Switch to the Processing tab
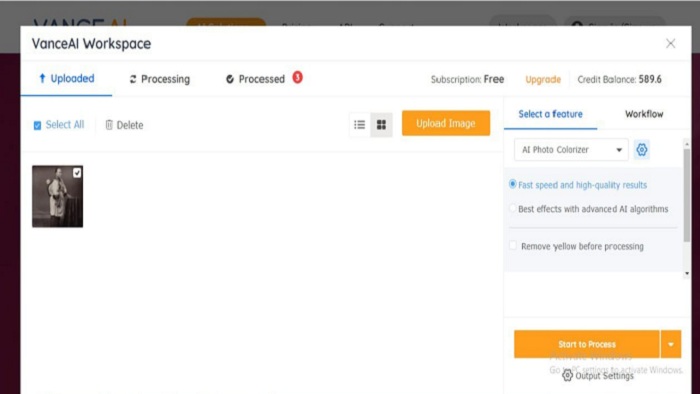700x394 pixels. (159, 79)
